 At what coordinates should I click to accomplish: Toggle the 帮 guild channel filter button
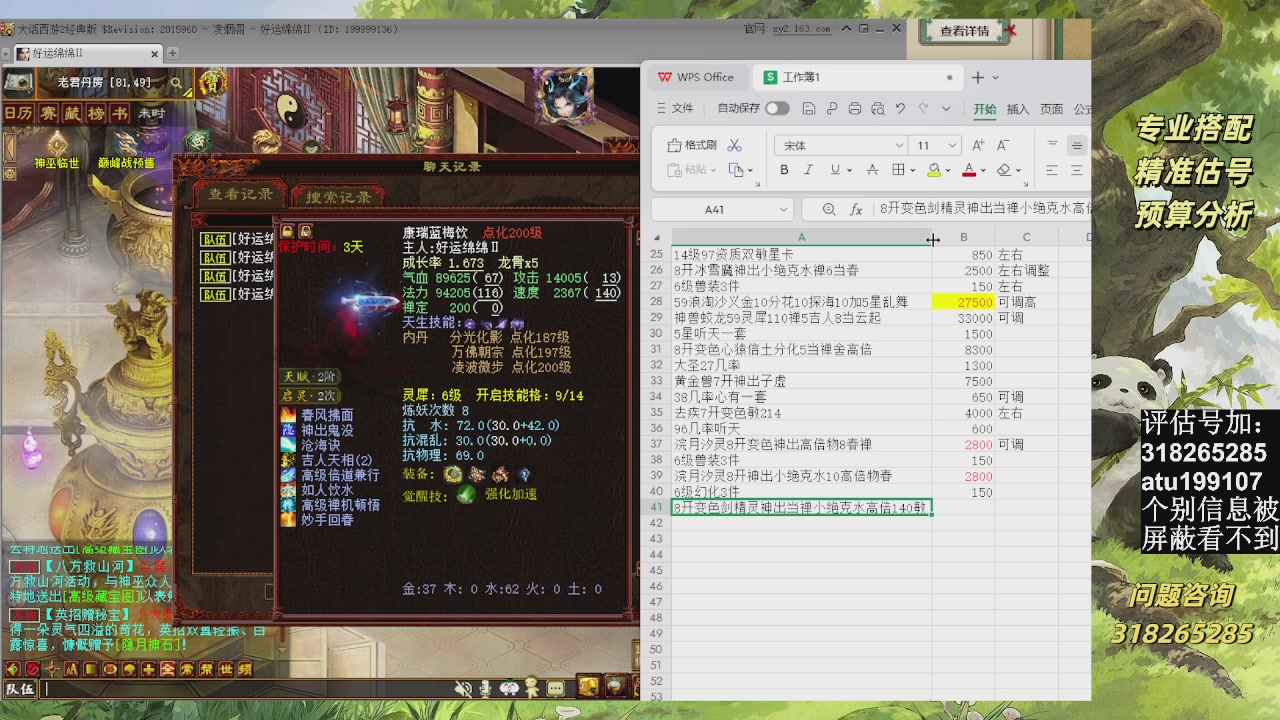206,669
